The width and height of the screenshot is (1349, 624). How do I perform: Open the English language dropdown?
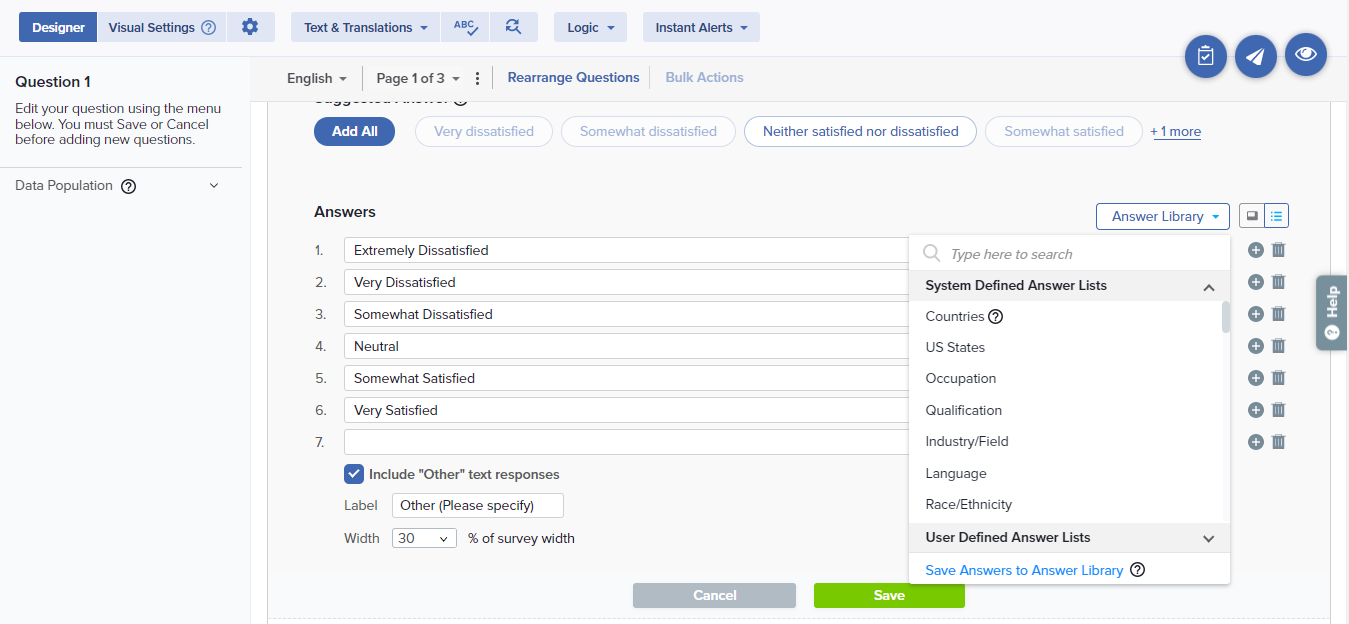316,78
